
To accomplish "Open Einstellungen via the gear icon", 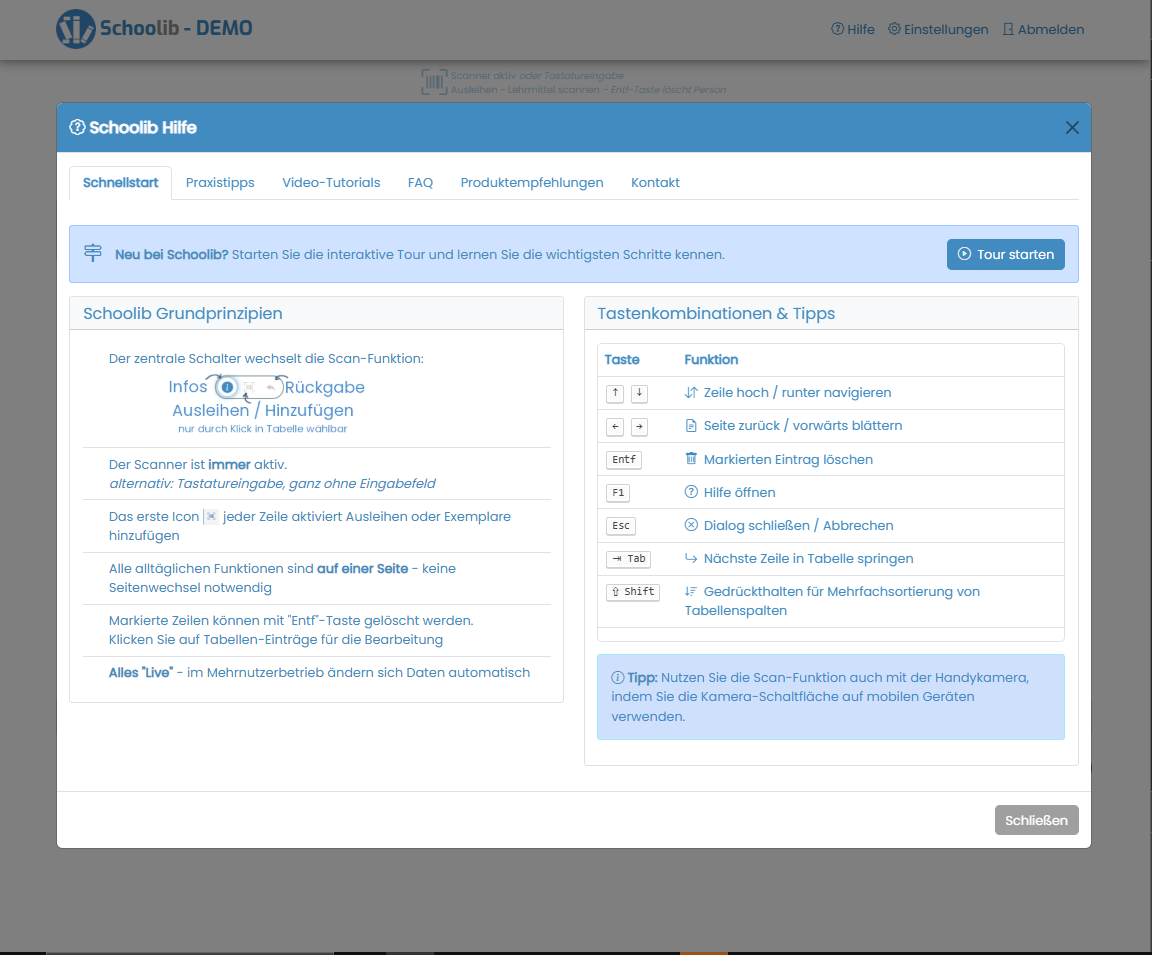I will point(894,29).
